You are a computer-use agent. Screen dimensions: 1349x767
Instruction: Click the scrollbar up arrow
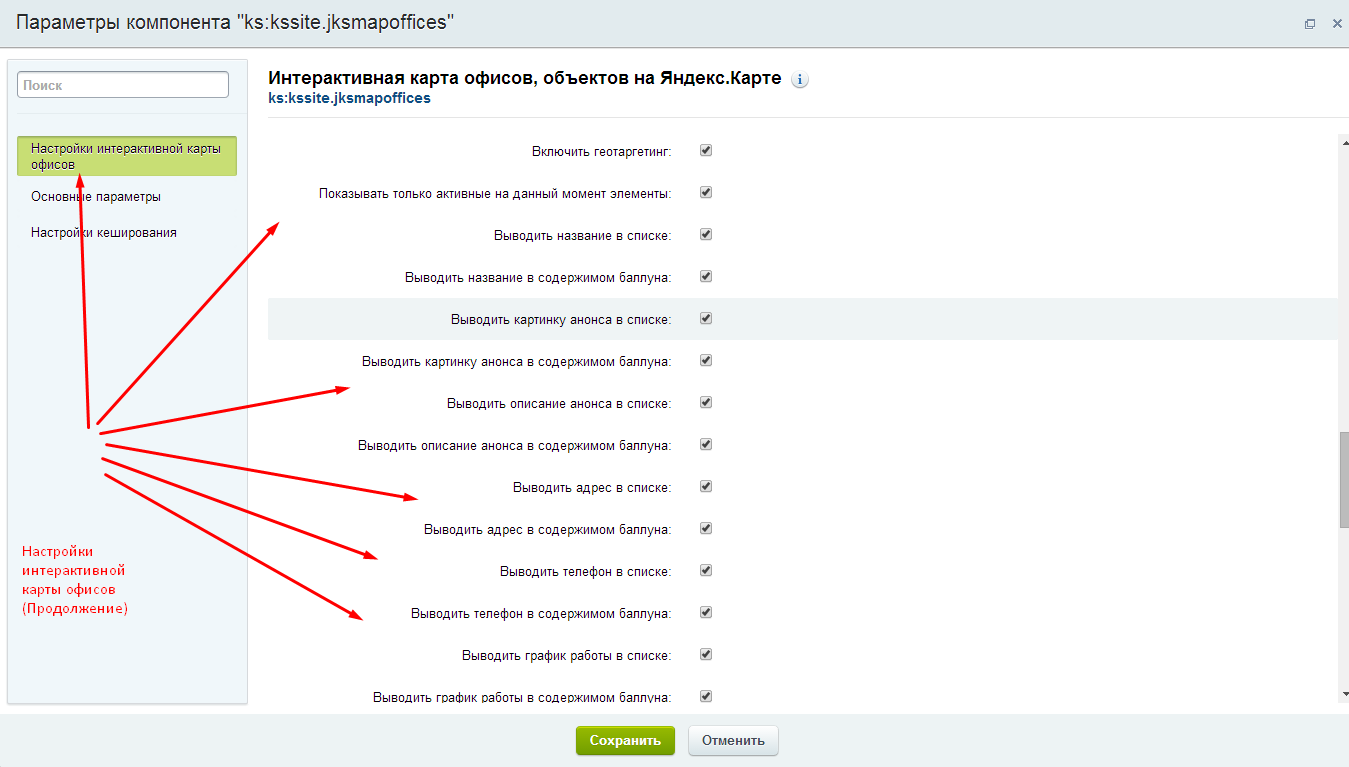(x=1344, y=142)
